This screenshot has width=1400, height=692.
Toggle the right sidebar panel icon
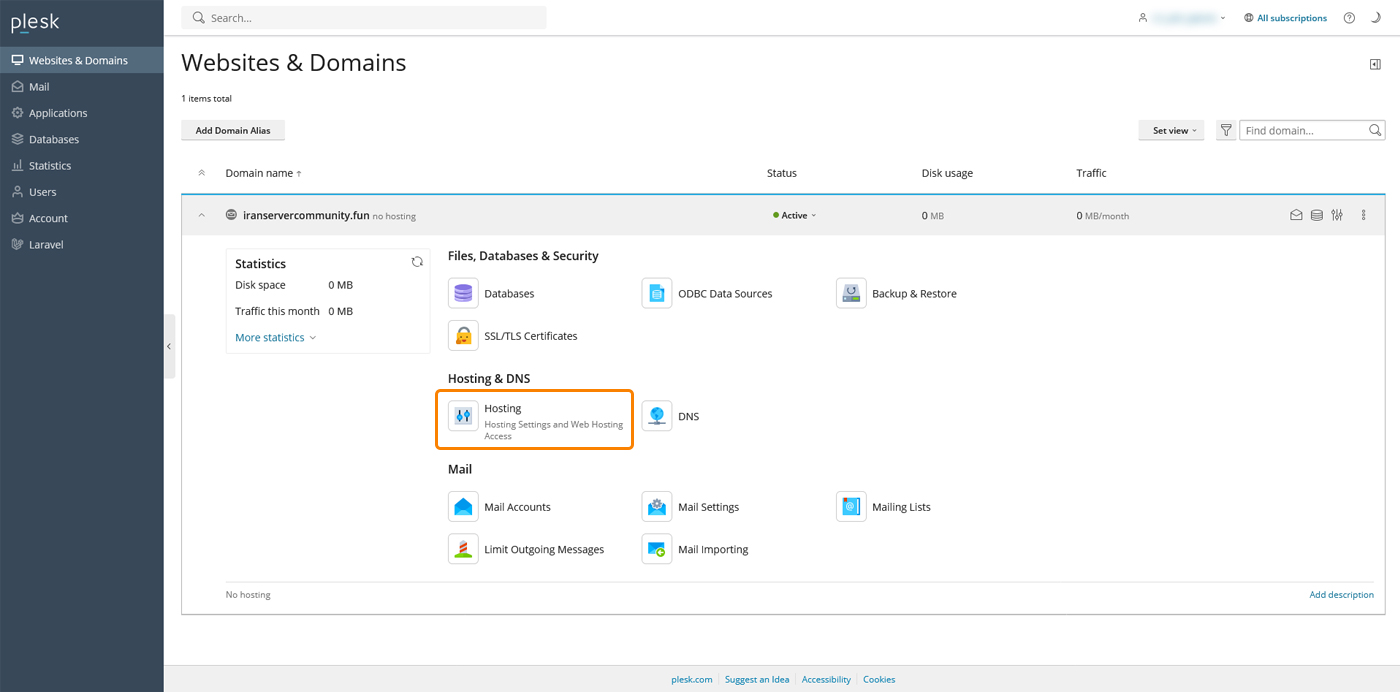pyautogui.click(x=1376, y=63)
